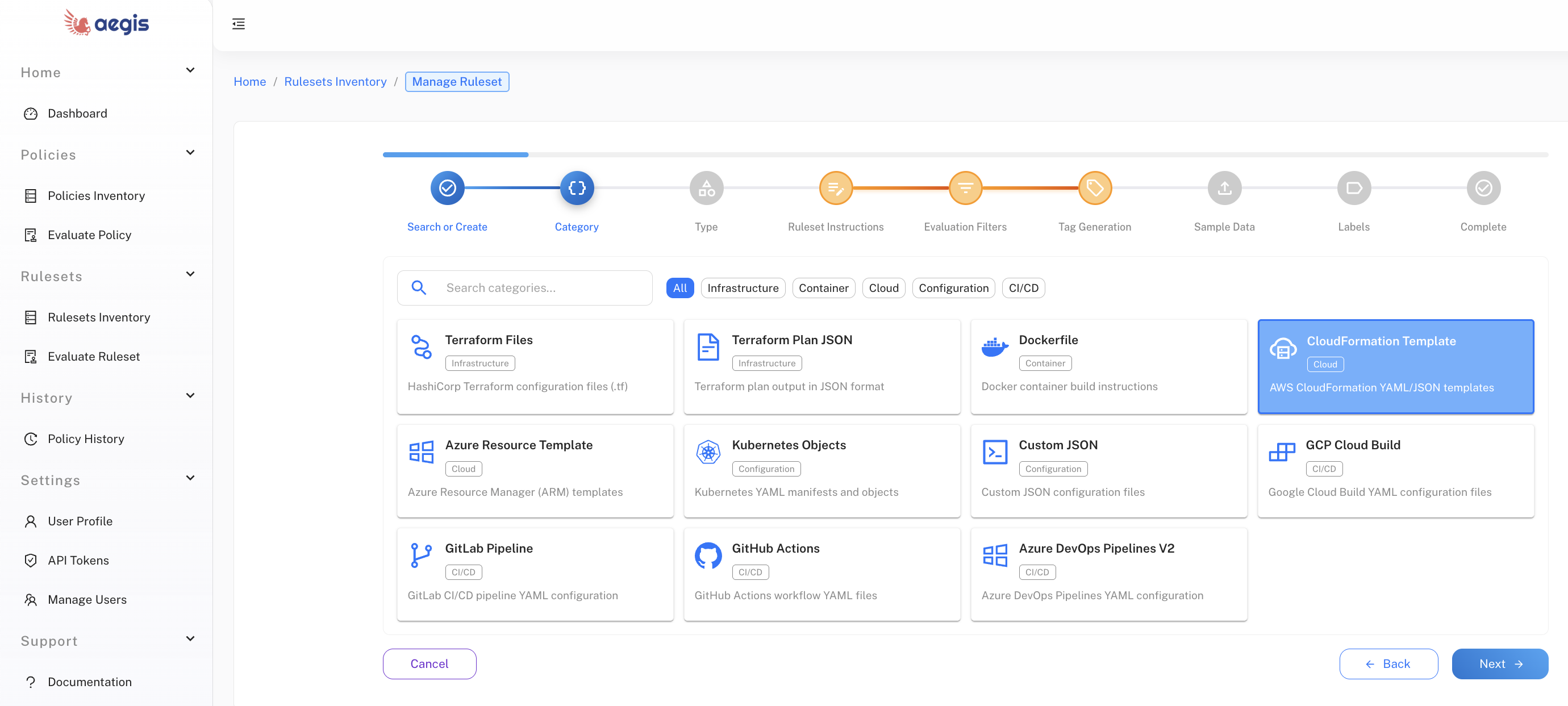The height and width of the screenshot is (706, 1568).
Task: Click the Search or Create step icon
Action: (x=448, y=188)
